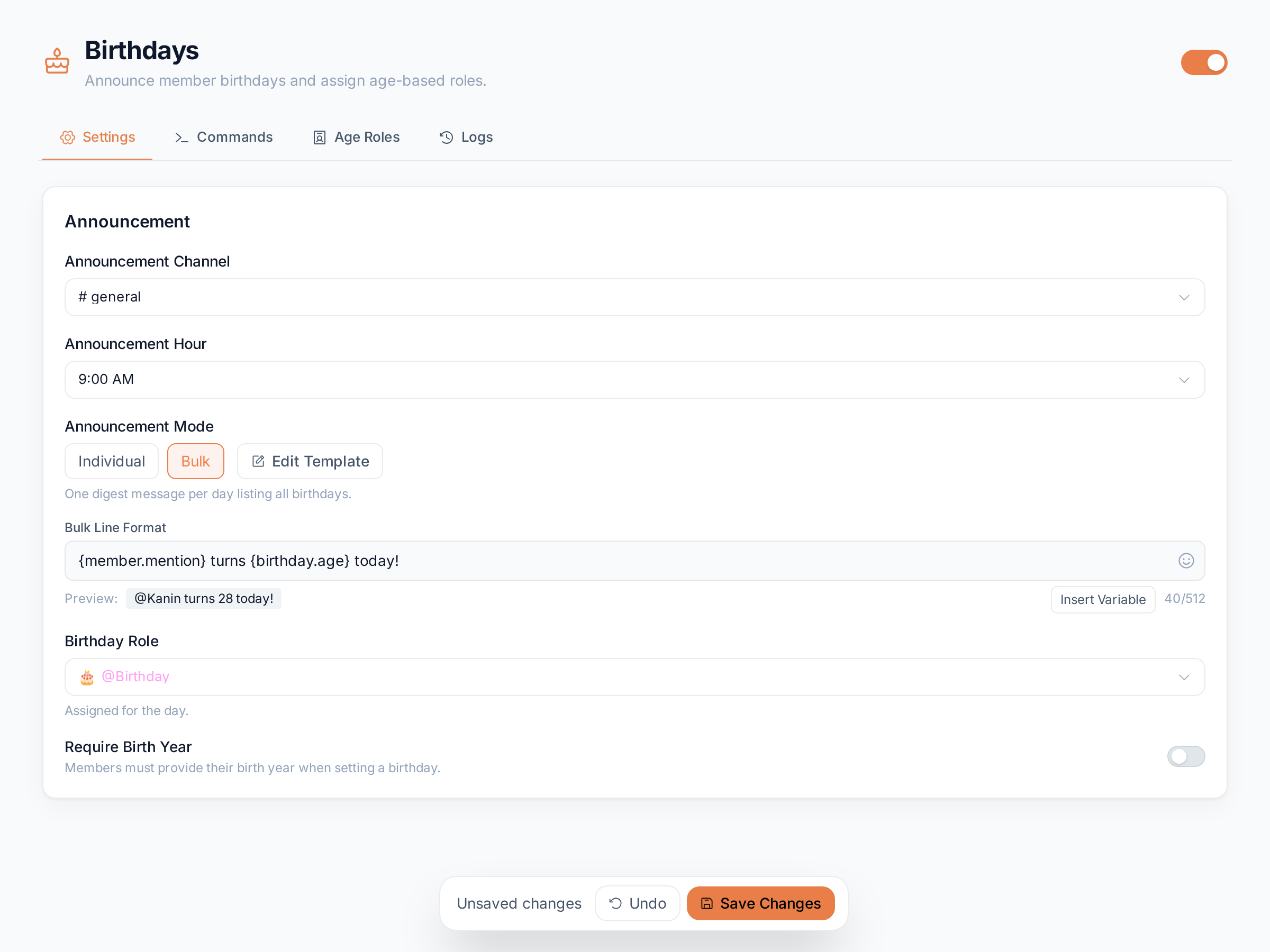Open the Announcement Channel dropdown

tap(634, 297)
